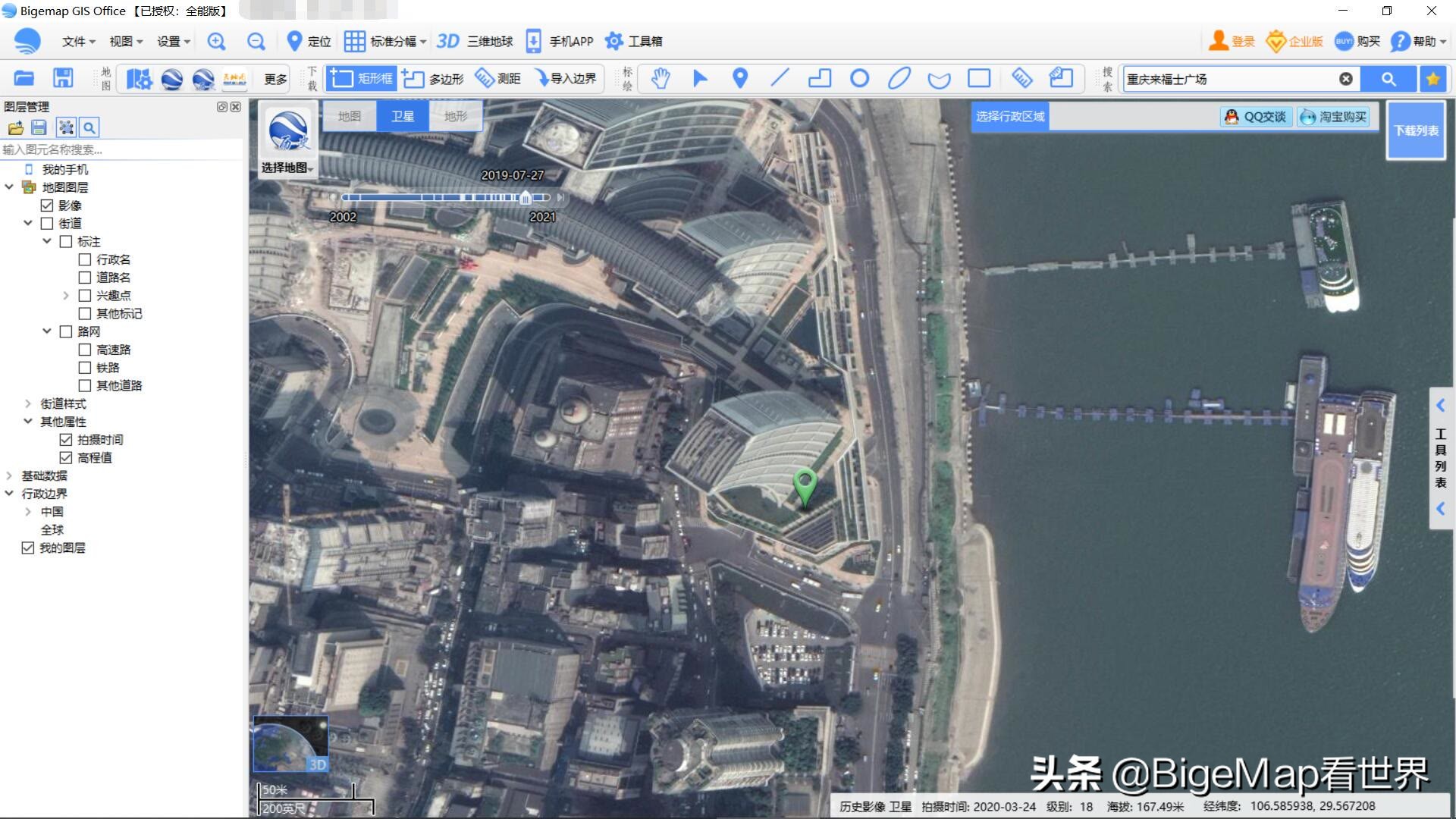Viewport: 1456px width, 819px height.
Task: Select the draw line tool
Action: click(x=780, y=78)
